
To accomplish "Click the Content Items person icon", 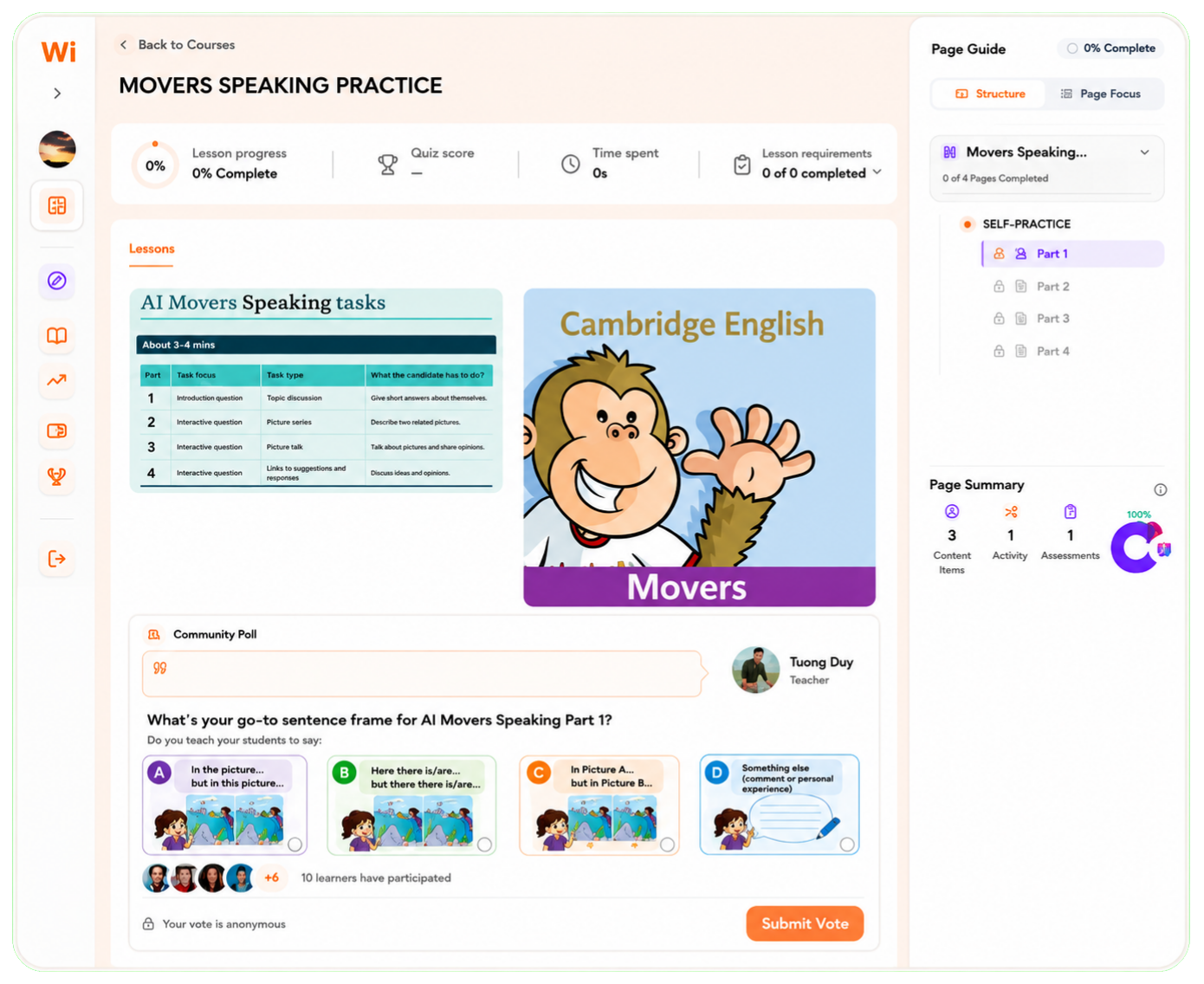I will click(952, 512).
